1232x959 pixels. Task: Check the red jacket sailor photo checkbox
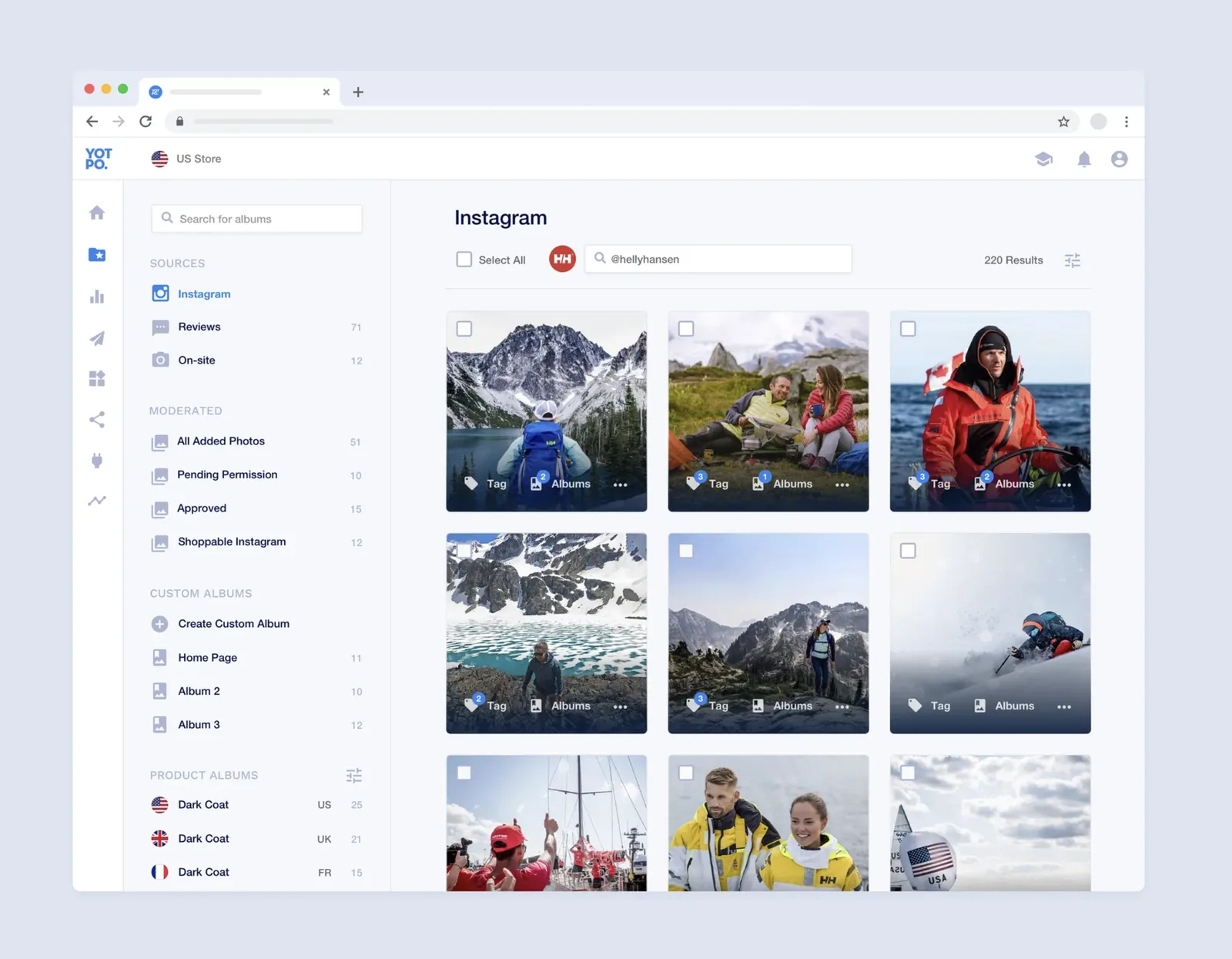pos(908,329)
